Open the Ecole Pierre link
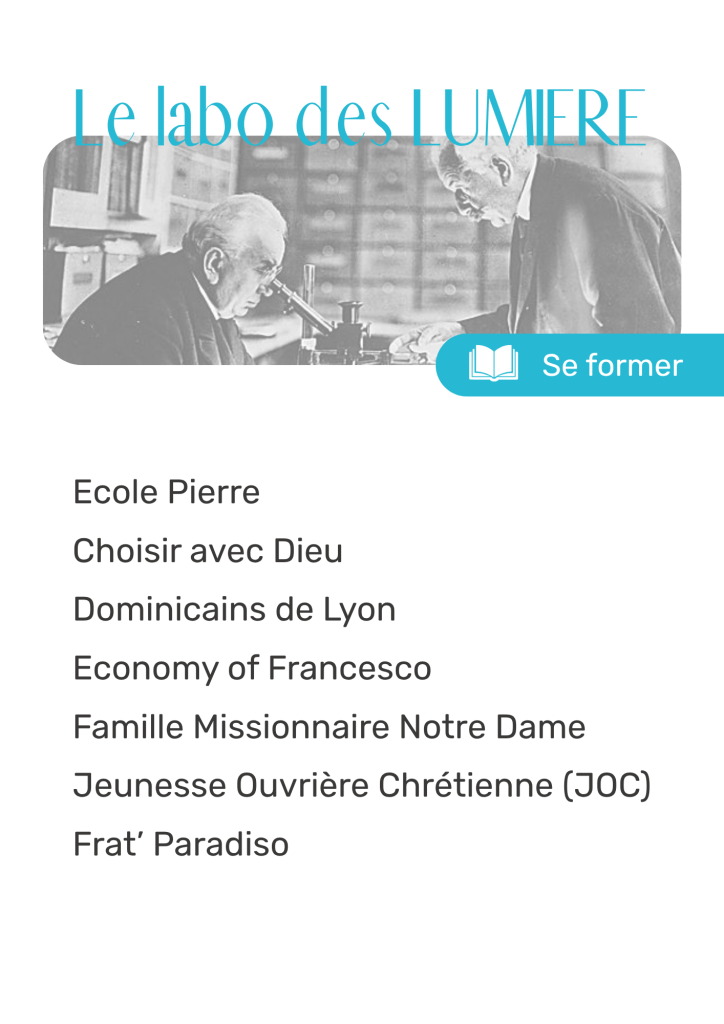The width and height of the screenshot is (724, 1024). pos(166,492)
